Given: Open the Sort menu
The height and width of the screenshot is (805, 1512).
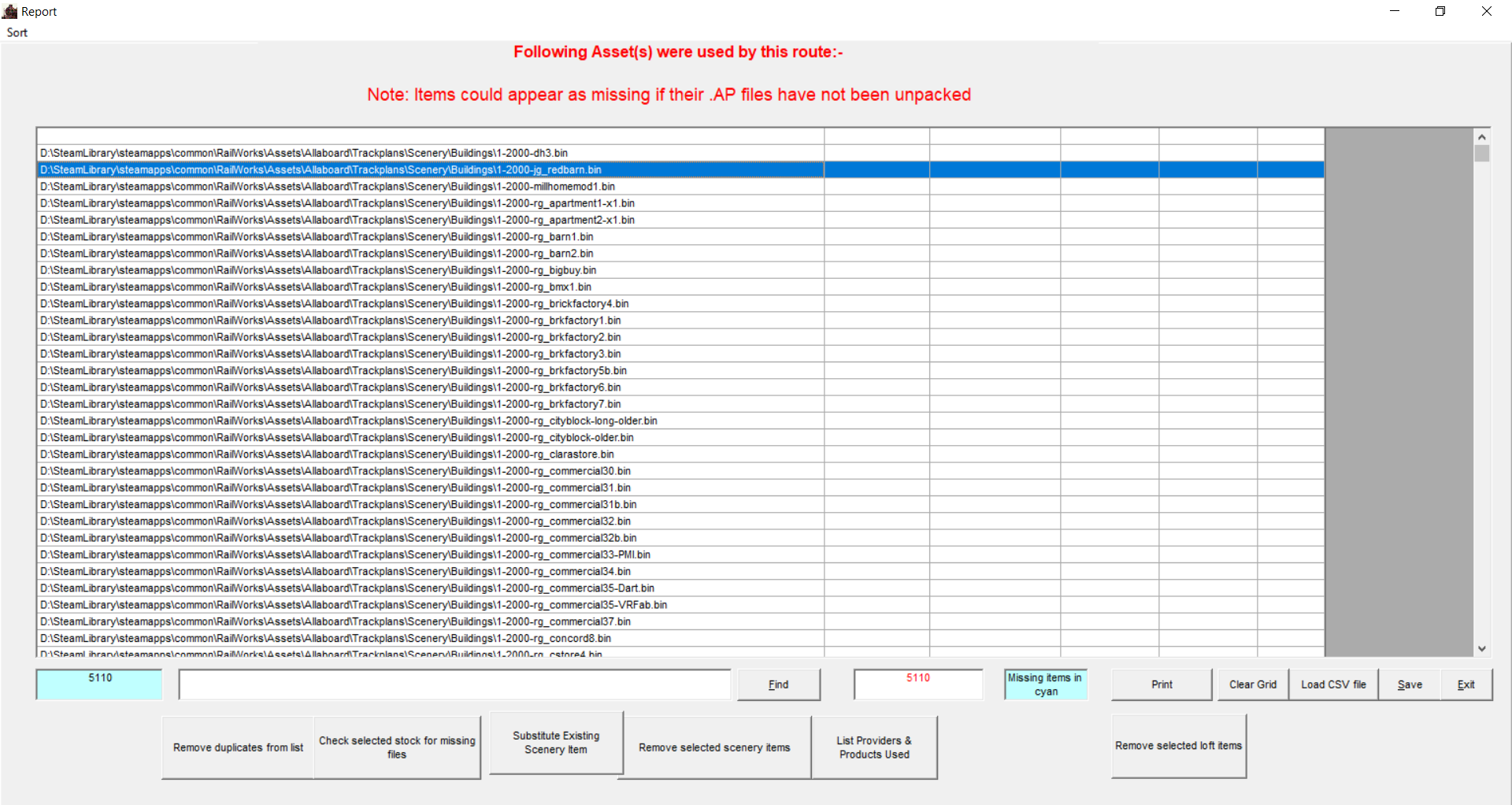Looking at the screenshot, I should tap(17, 32).
